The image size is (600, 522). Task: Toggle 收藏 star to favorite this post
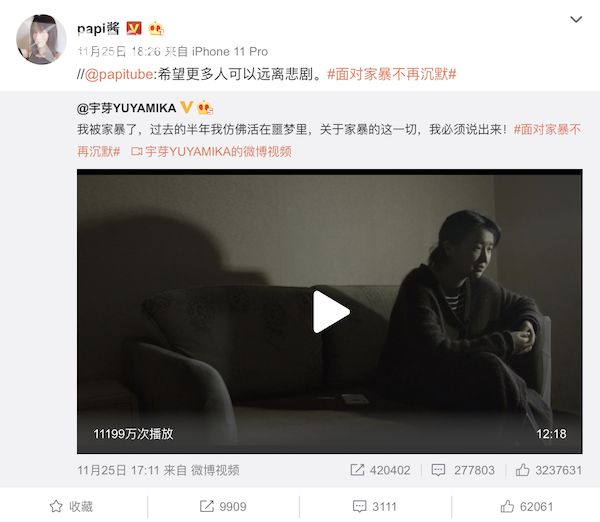point(71,506)
